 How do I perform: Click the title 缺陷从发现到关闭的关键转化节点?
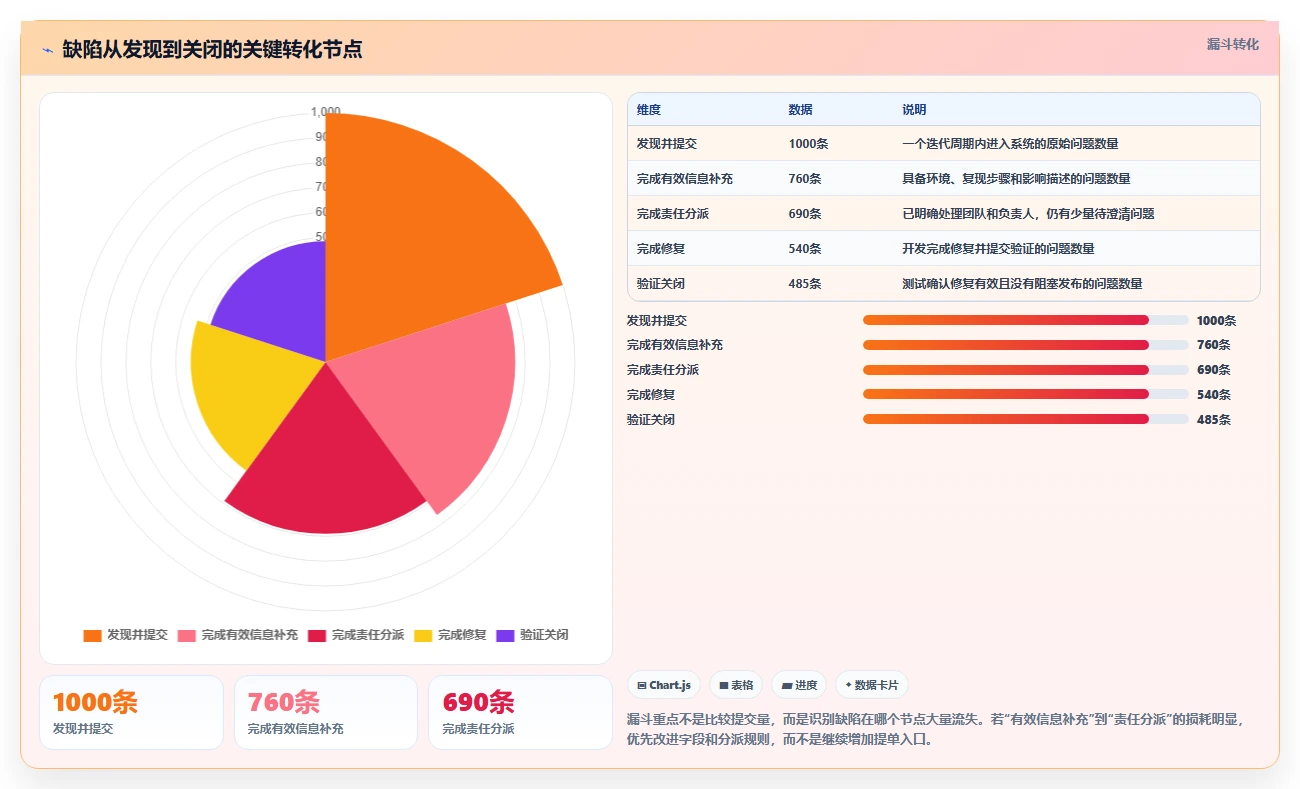pos(212,49)
